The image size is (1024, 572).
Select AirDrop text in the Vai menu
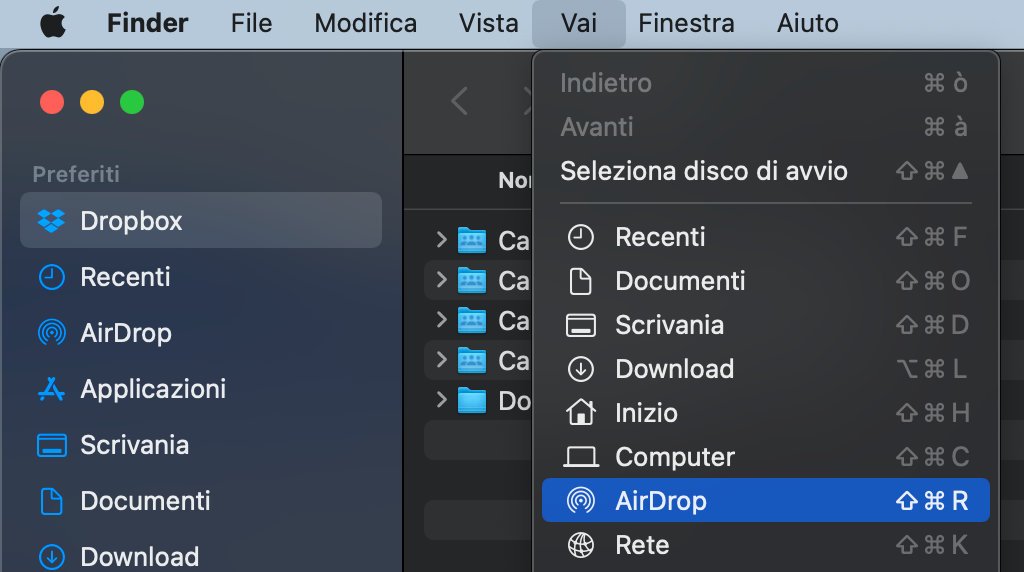pos(661,501)
